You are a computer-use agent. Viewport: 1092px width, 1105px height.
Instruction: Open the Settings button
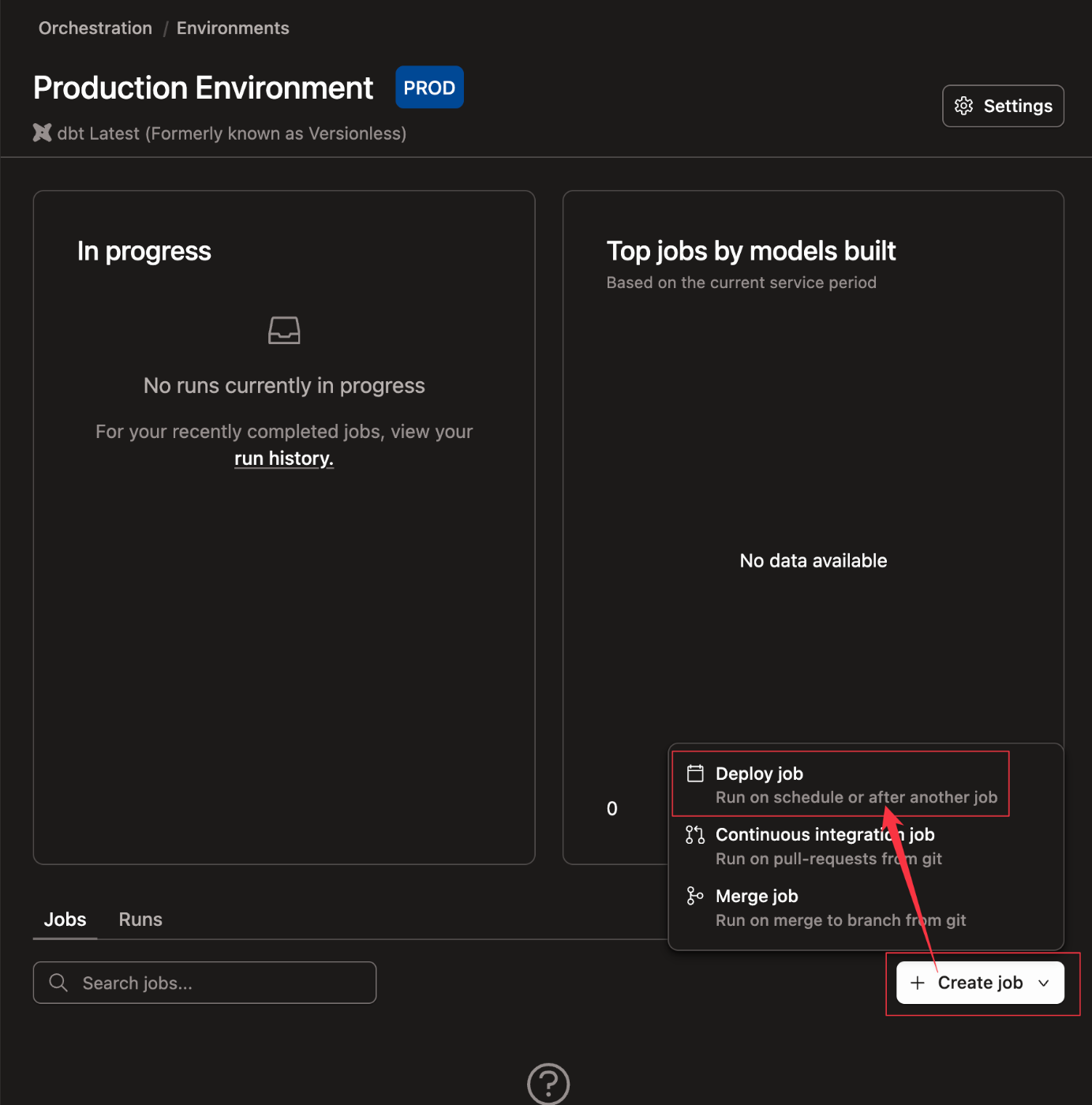point(1003,106)
